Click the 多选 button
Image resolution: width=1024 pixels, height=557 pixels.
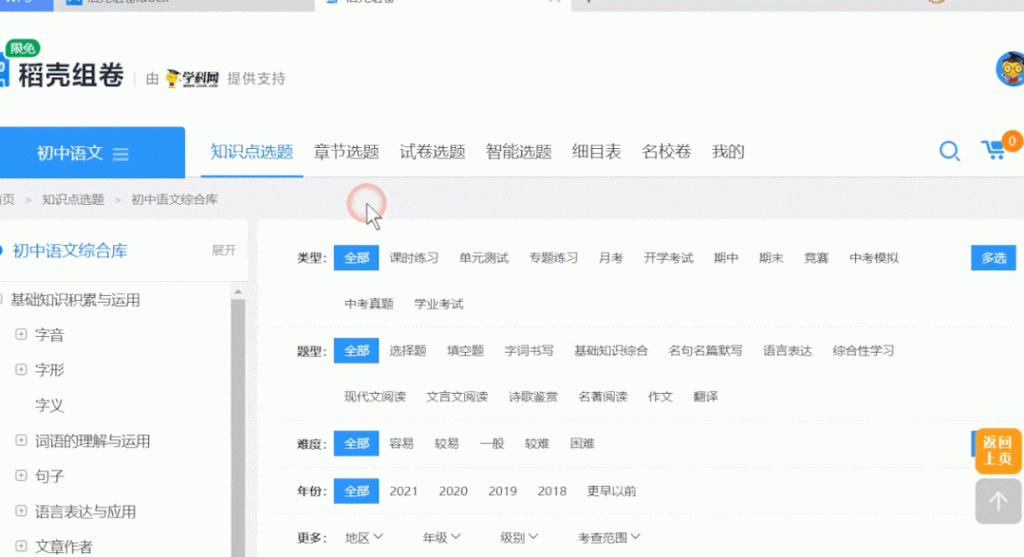993,258
